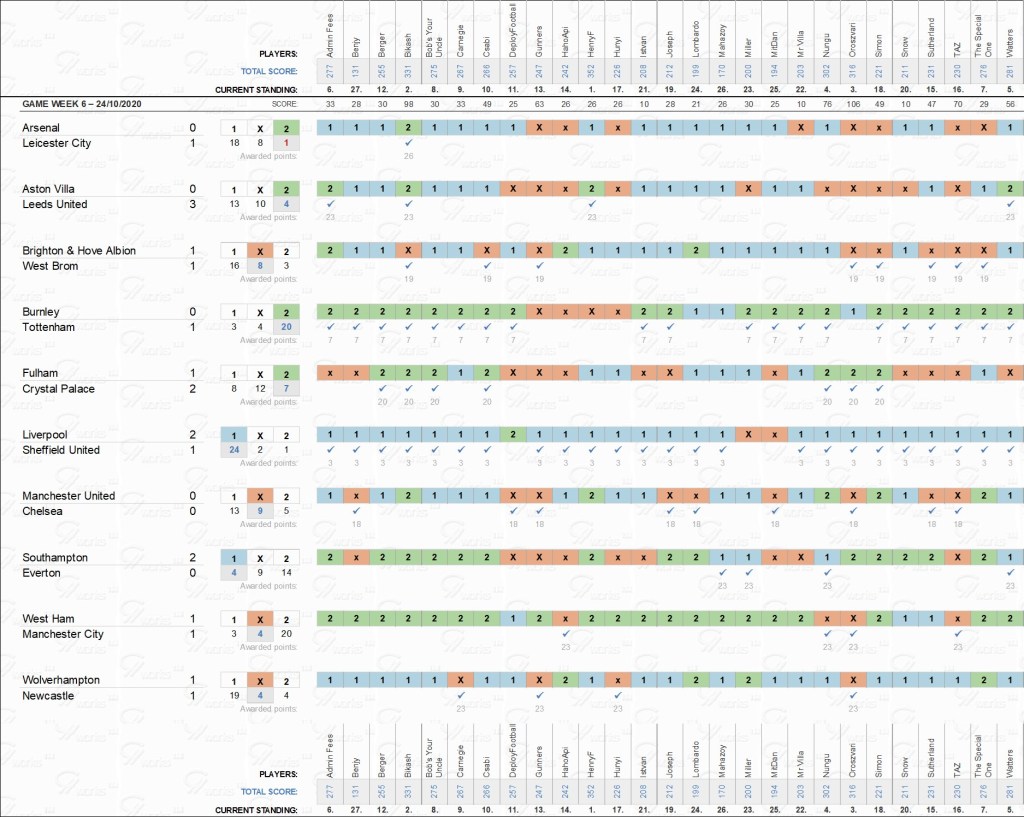The width and height of the screenshot is (1024, 817).
Task: Click Carnage's checkmark in the Wolverhampton row
Action: click(460, 695)
